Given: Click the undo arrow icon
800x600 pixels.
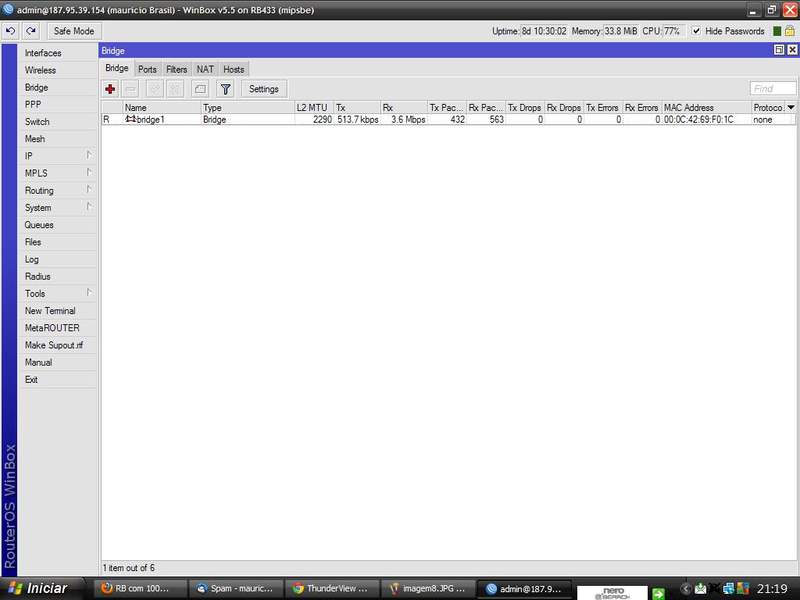Looking at the screenshot, I should [x=10, y=31].
